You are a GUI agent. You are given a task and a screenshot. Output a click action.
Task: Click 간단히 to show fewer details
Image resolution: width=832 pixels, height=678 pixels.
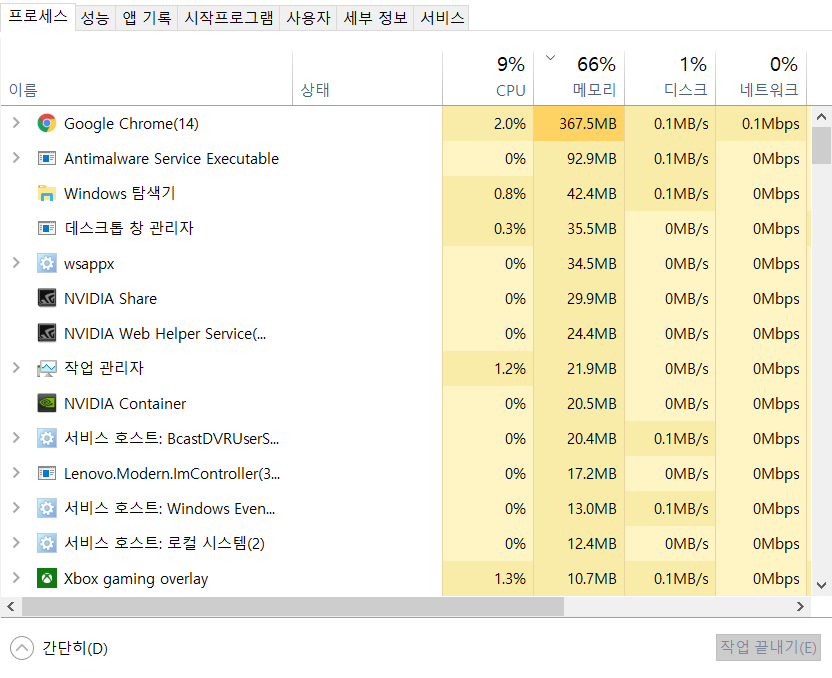pyautogui.click(x=59, y=648)
